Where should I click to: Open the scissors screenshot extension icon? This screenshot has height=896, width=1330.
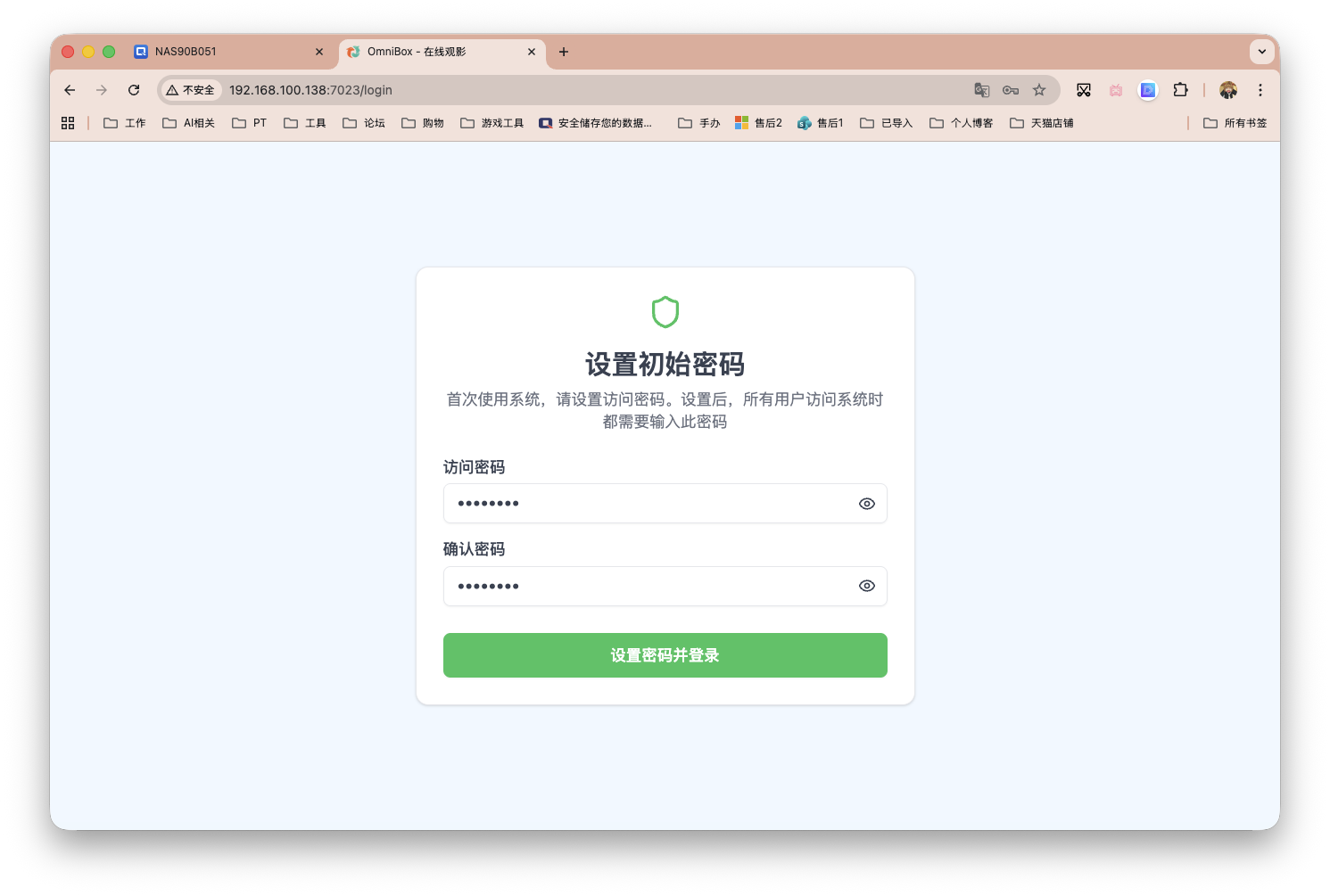1084,90
